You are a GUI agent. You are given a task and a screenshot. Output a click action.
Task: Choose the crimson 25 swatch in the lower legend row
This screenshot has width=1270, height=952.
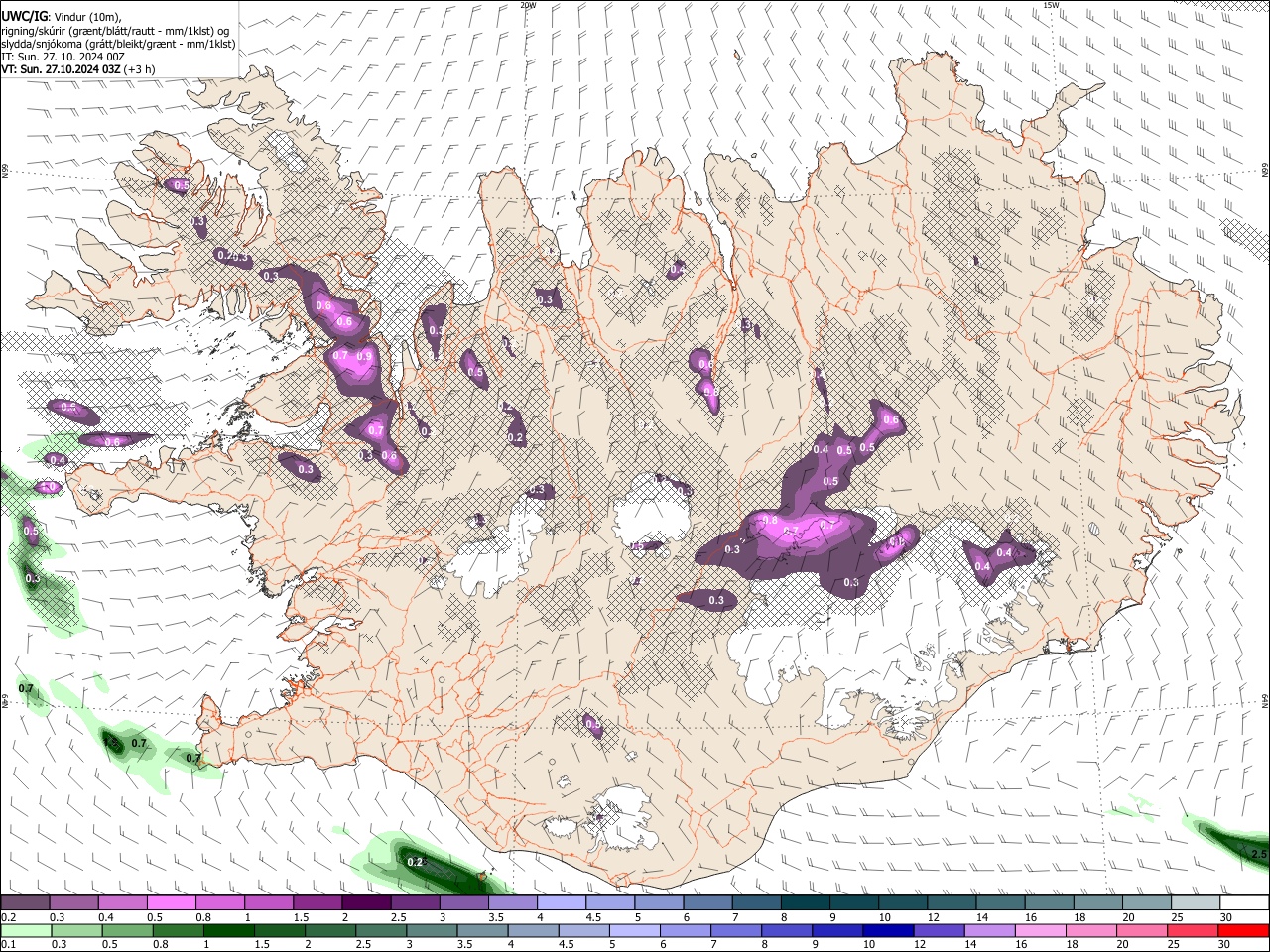(1193, 930)
